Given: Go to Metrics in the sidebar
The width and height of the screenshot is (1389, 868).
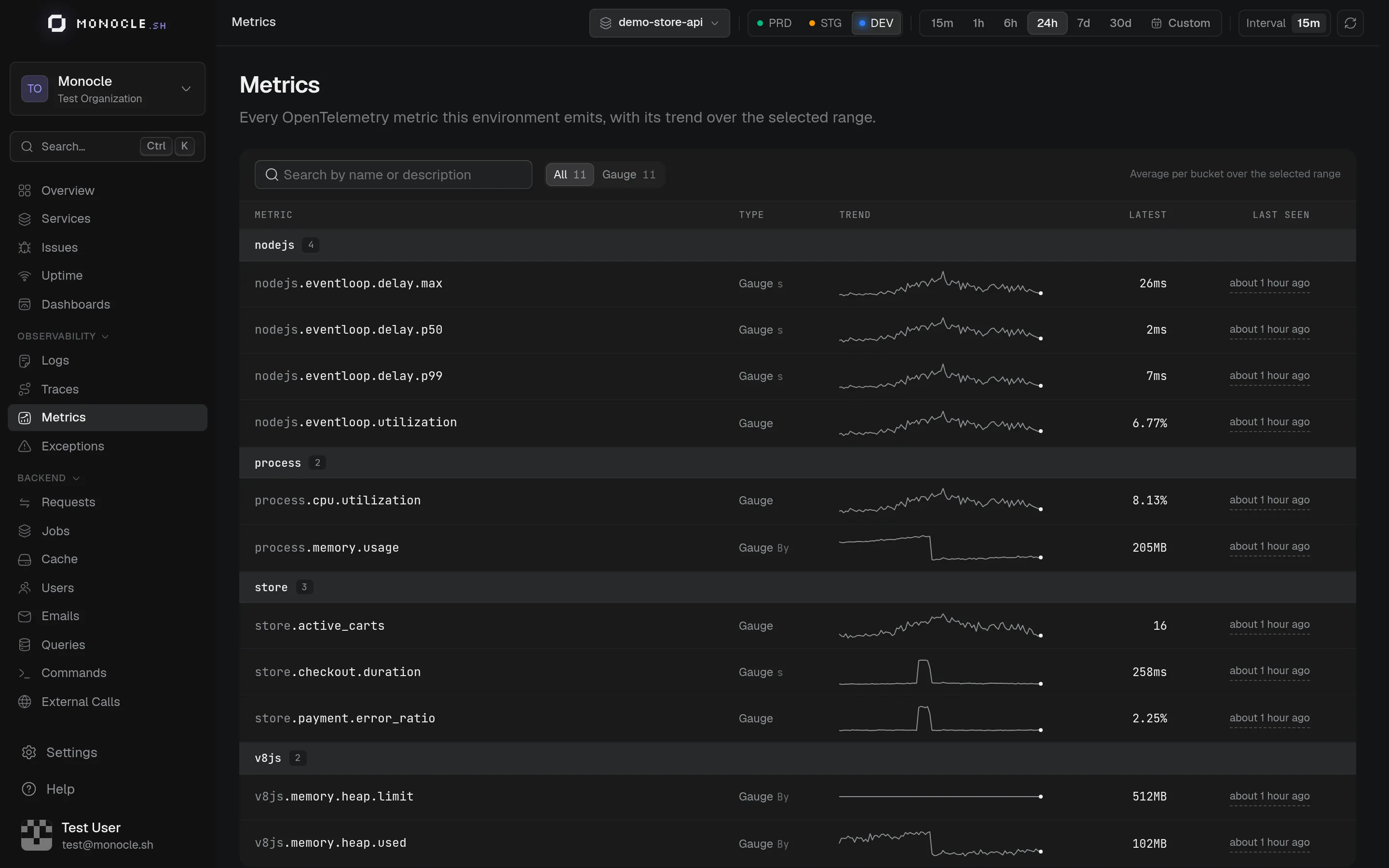Looking at the screenshot, I should tap(108, 417).
